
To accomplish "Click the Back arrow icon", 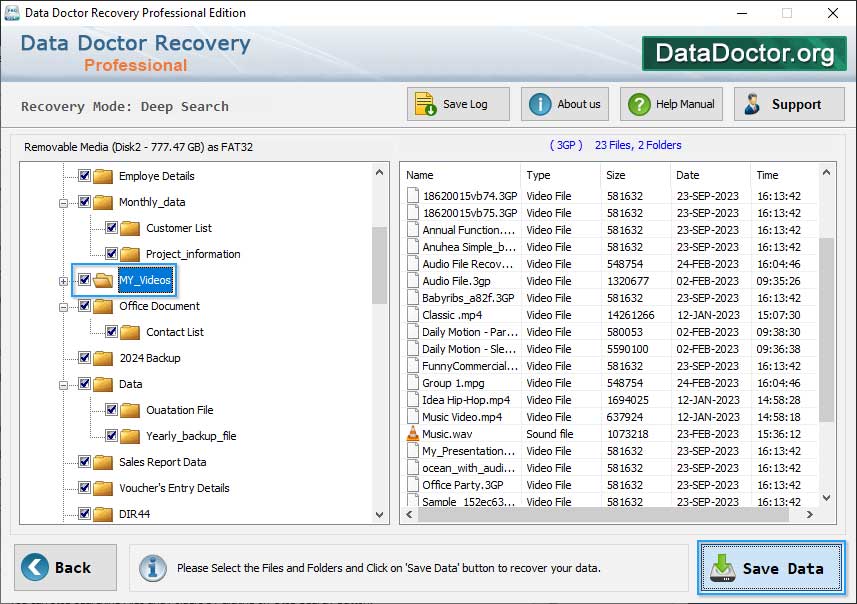I will tap(35, 567).
